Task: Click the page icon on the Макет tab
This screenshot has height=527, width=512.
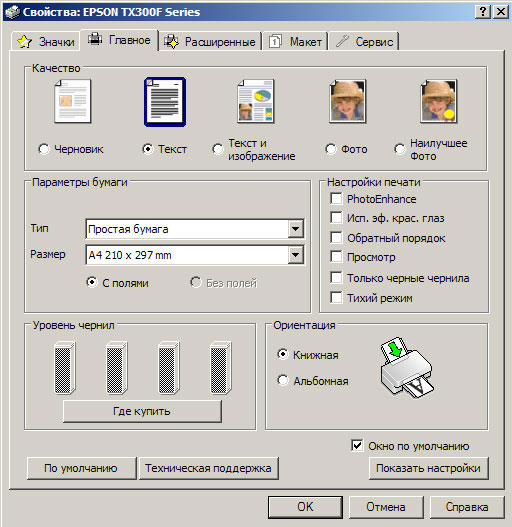Action: [275, 42]
